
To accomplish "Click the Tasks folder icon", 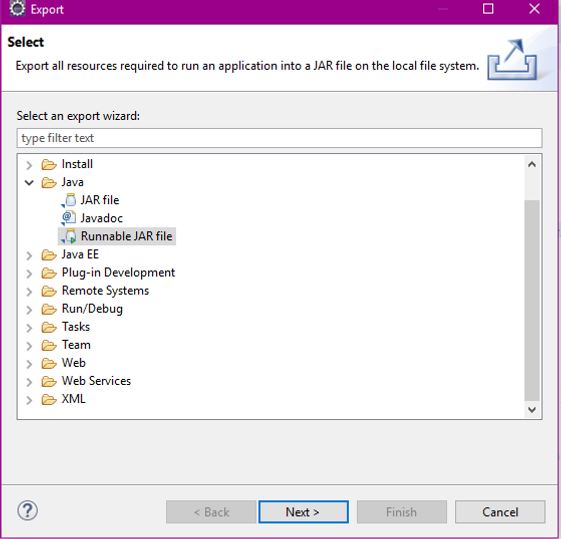I will tap(49, 327).
